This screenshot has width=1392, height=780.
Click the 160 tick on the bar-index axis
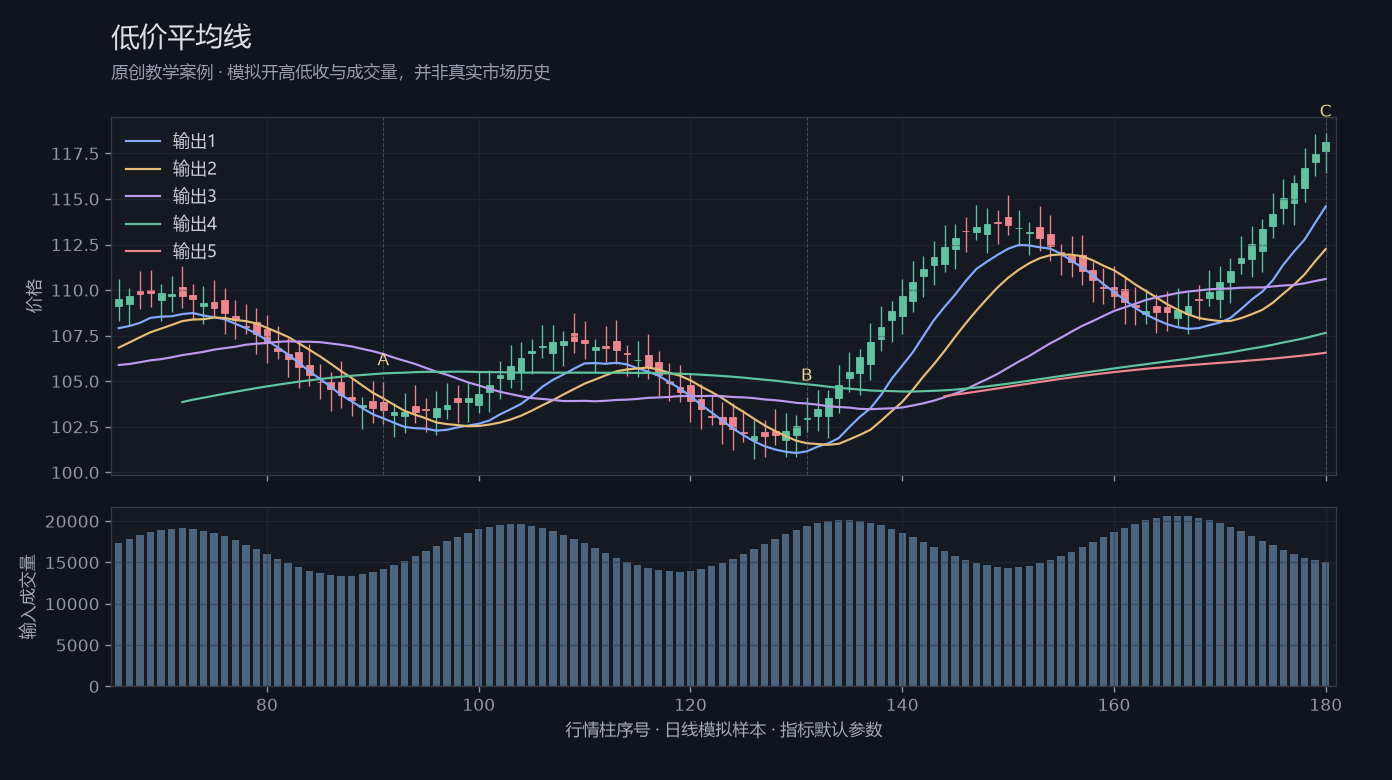point(1114,704)
